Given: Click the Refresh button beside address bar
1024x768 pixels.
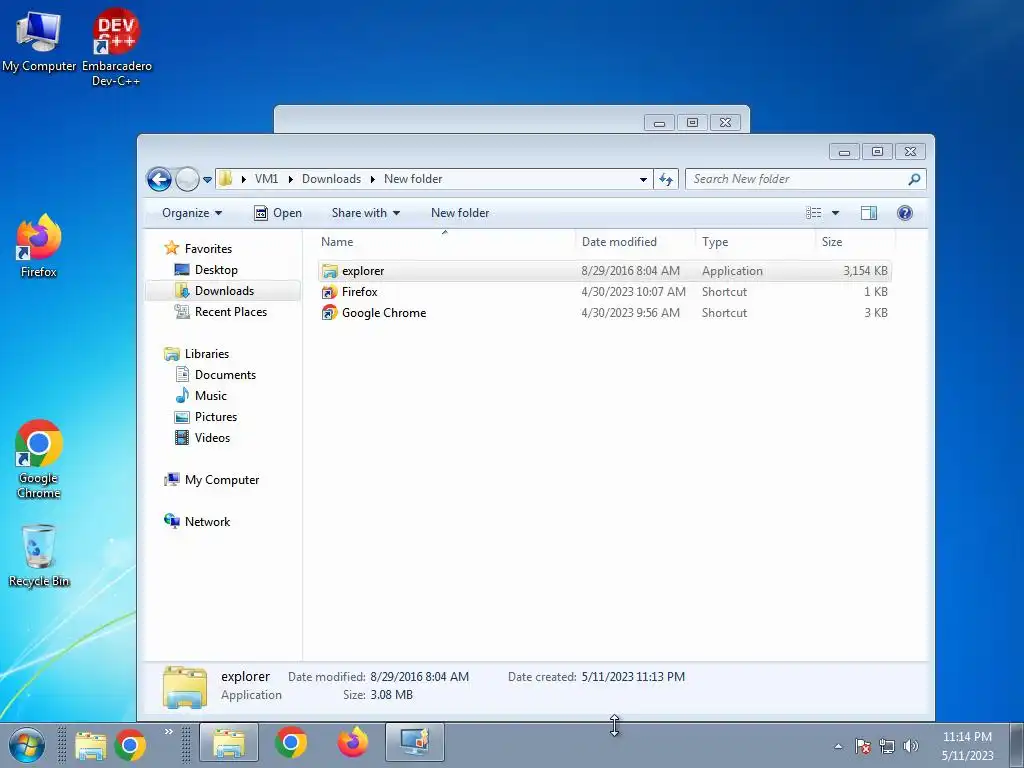Looking at the screenshot, I should click(666, 179).
